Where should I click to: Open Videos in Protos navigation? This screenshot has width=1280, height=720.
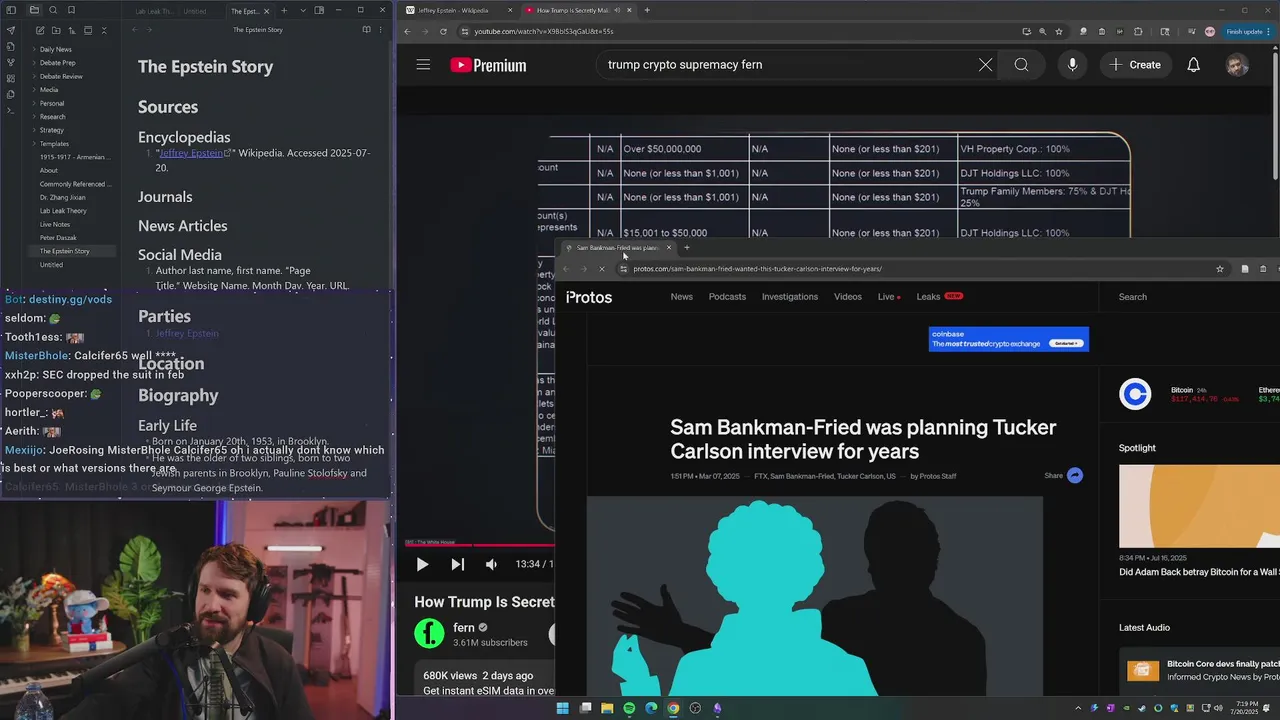coord(848,297)
